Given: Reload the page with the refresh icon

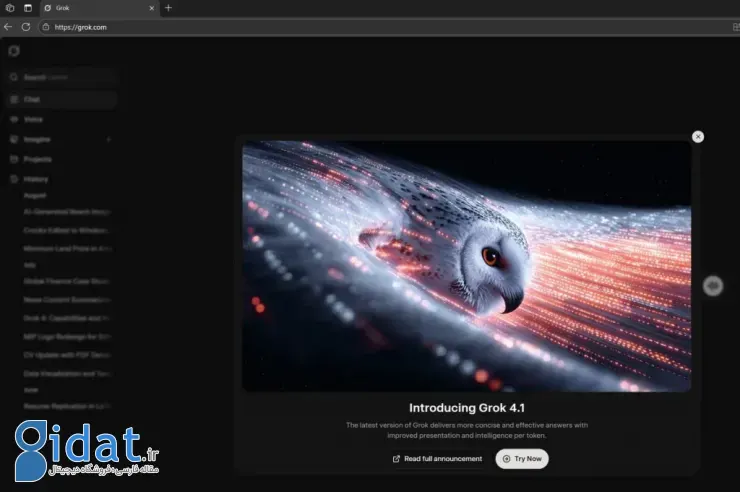Looking at the screenshot, I should (x=26, y=27).
